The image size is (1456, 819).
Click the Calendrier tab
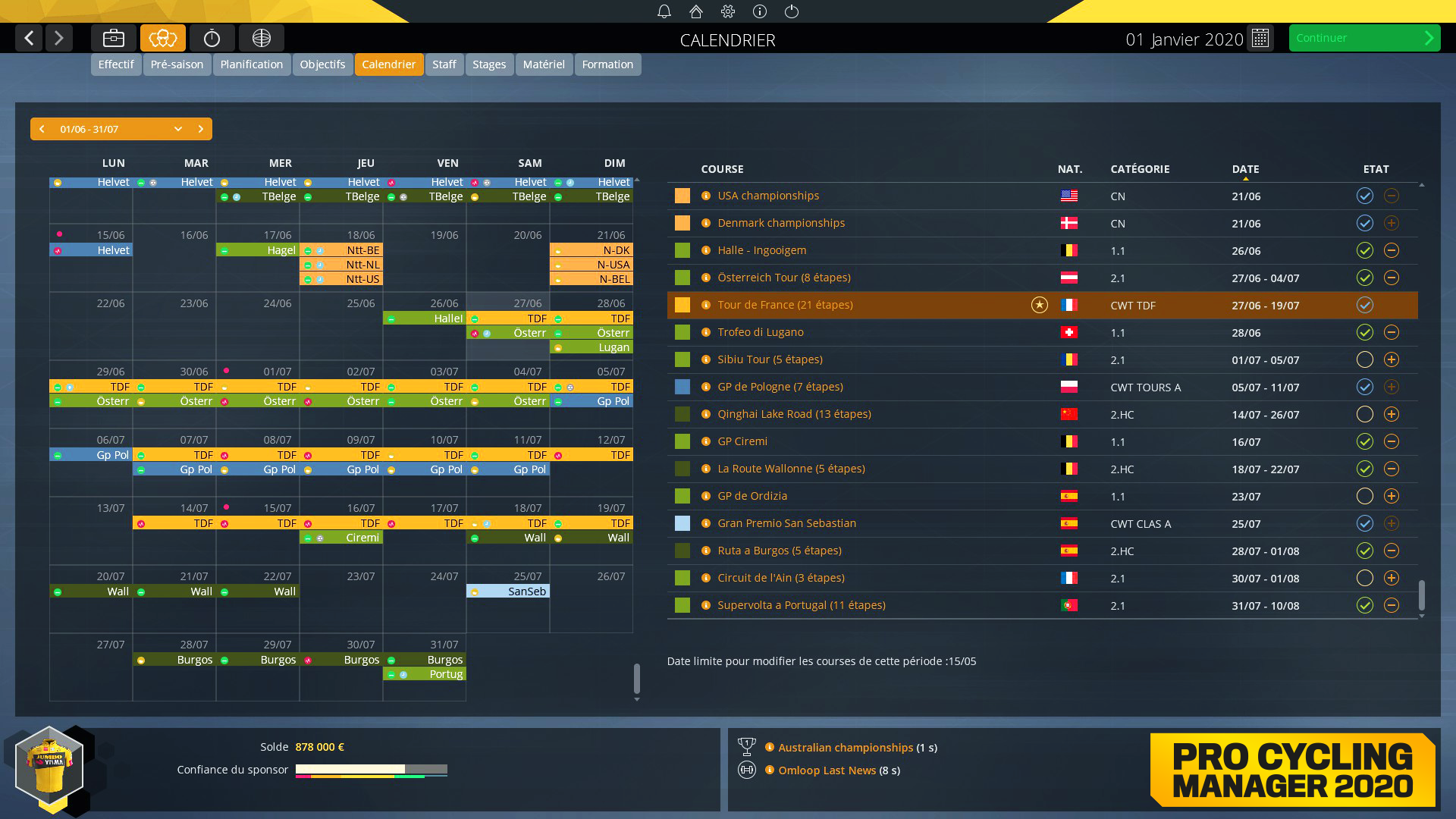point(389,63)
